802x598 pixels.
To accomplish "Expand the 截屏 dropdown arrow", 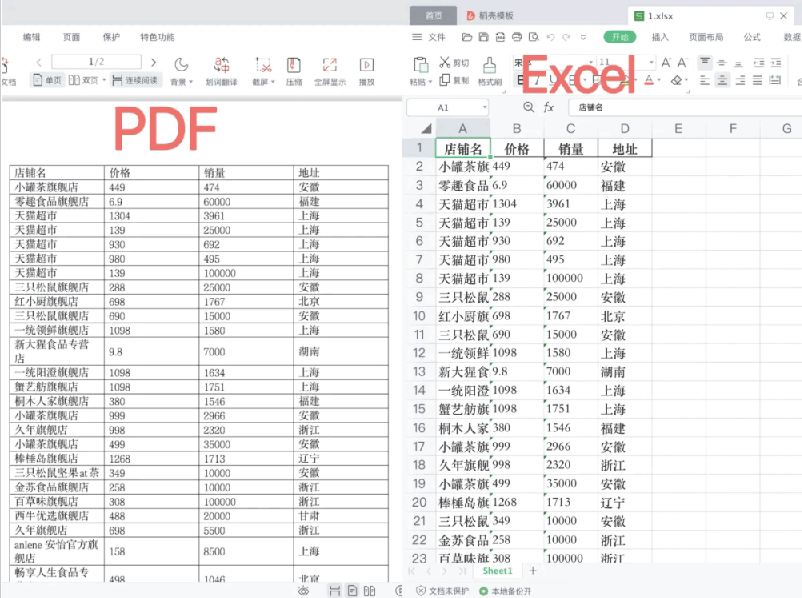I will pyautogui.click(x=273, y=82).
